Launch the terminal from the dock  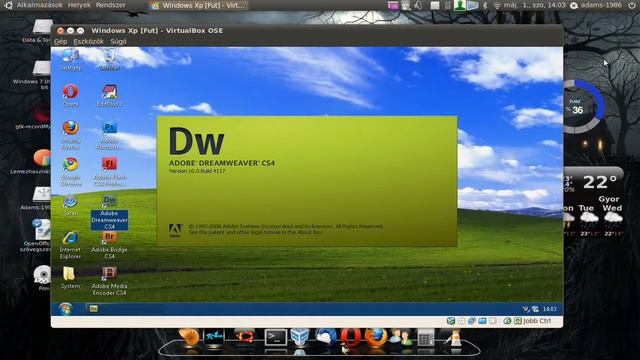276,338
